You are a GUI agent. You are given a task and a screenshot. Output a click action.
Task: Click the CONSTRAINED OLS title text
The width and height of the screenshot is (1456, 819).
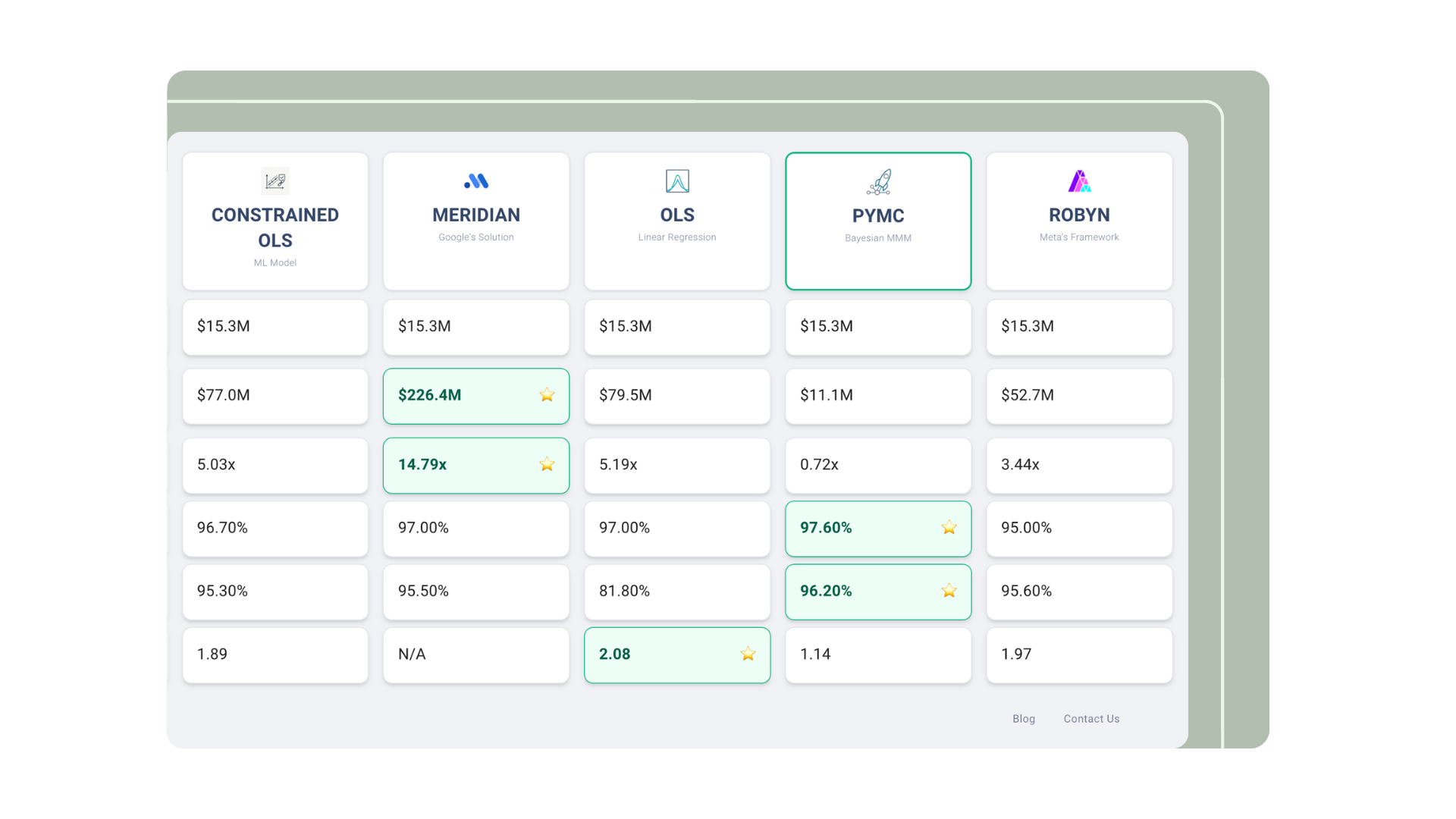click(x=275, y=227)
